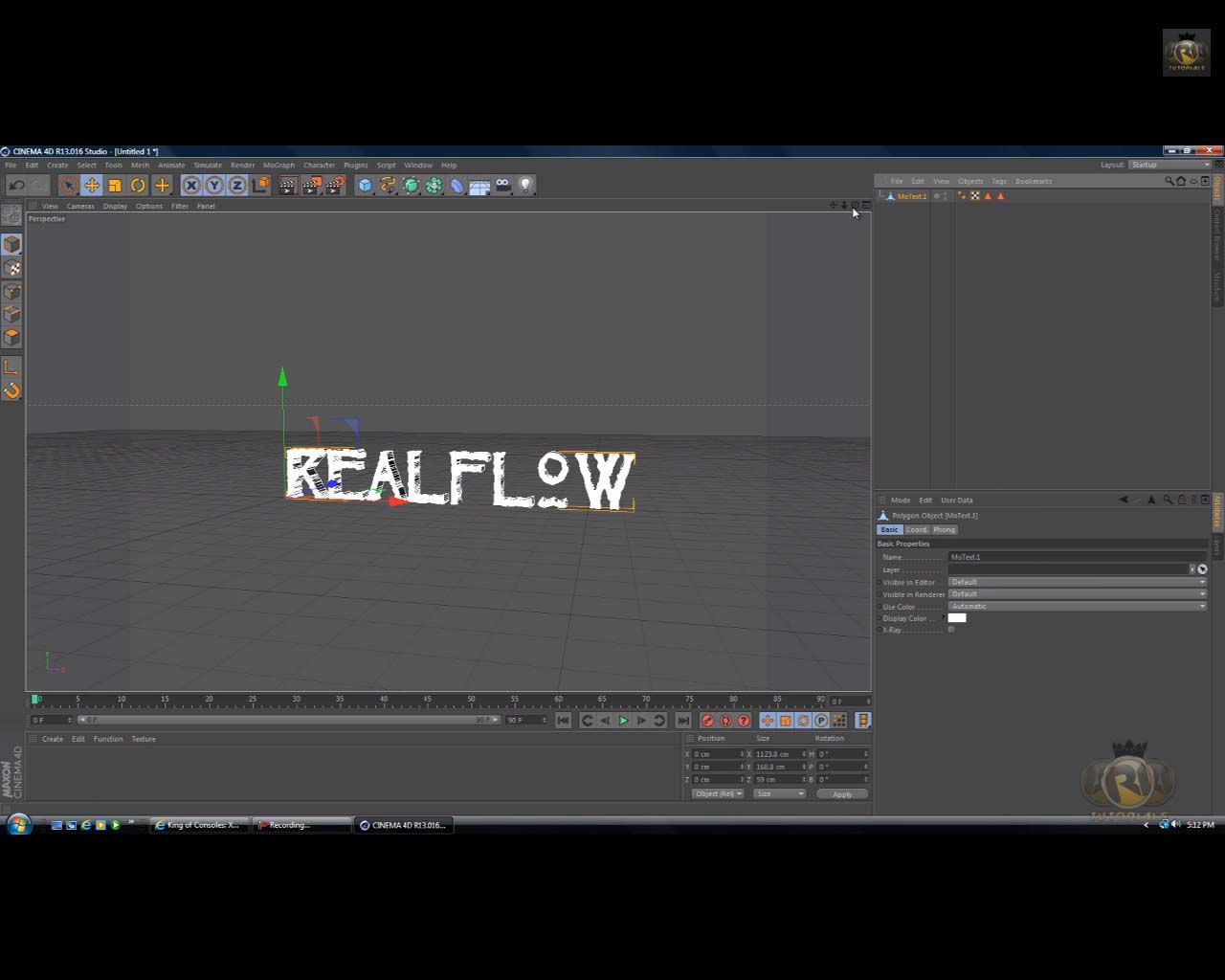Open the viewport Cameras menu

pos(80,206)
